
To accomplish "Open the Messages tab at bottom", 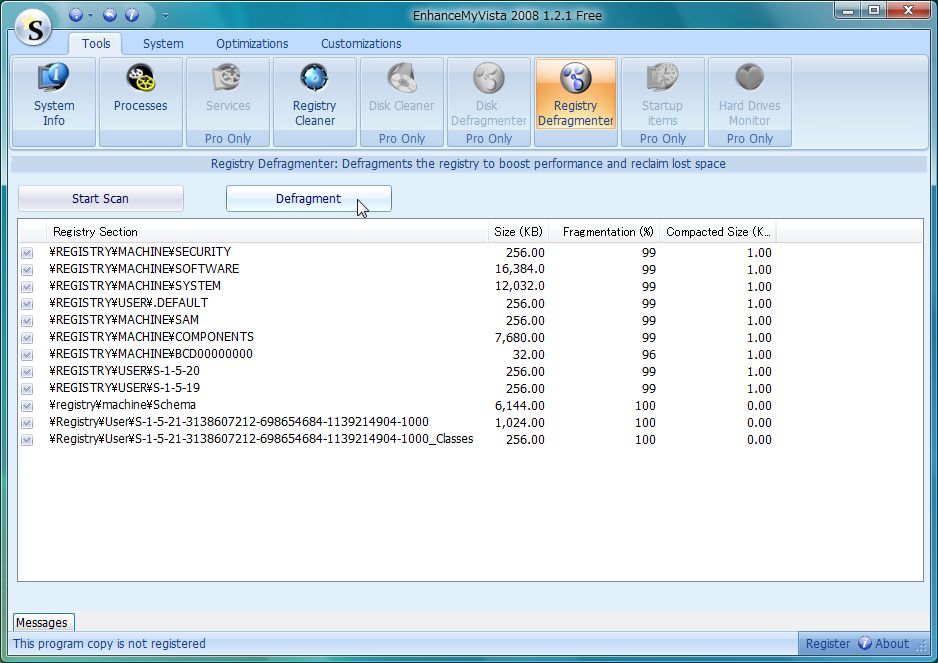I will click(43, 622).
